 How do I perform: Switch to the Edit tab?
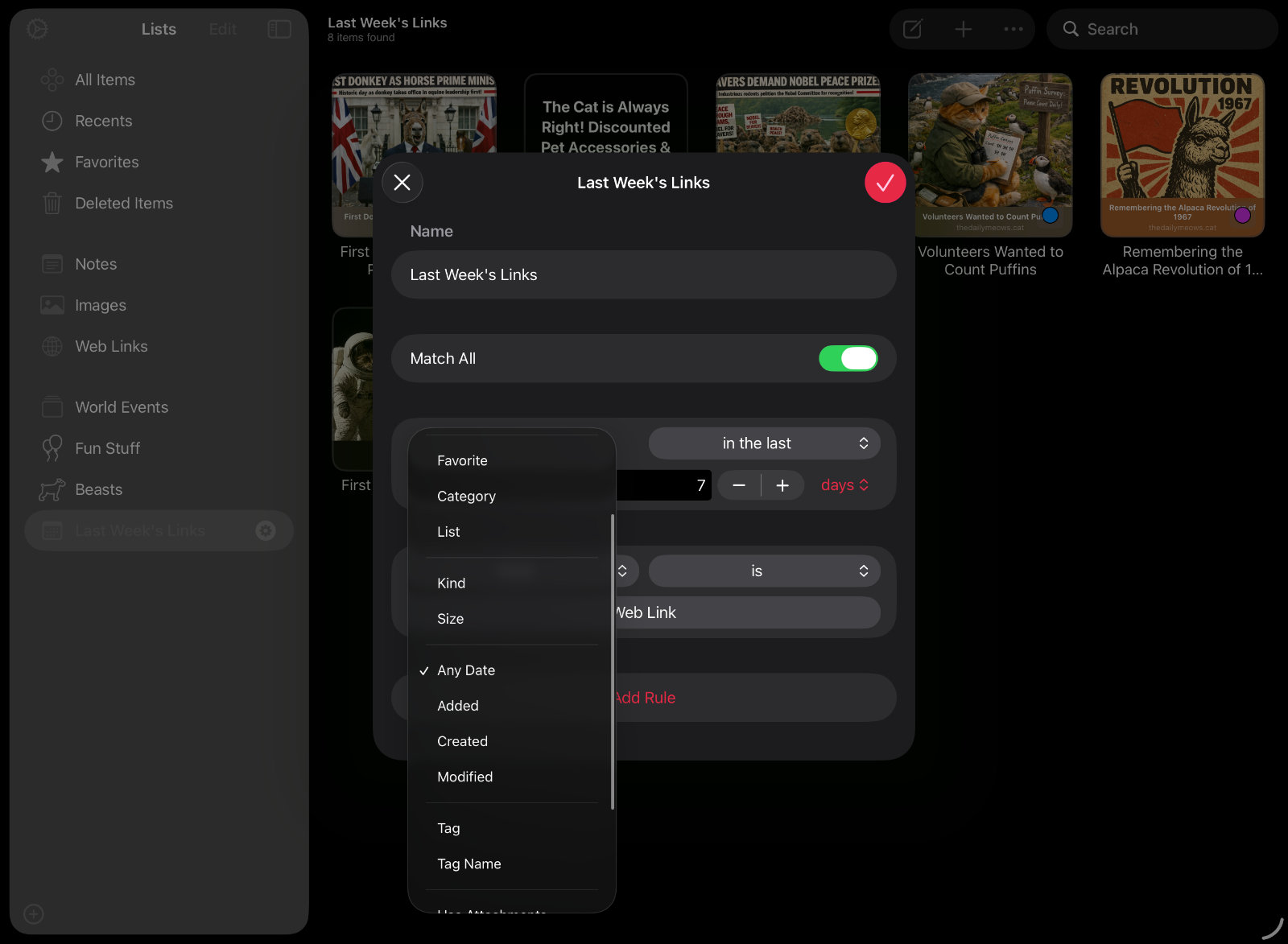click(221, 29)
